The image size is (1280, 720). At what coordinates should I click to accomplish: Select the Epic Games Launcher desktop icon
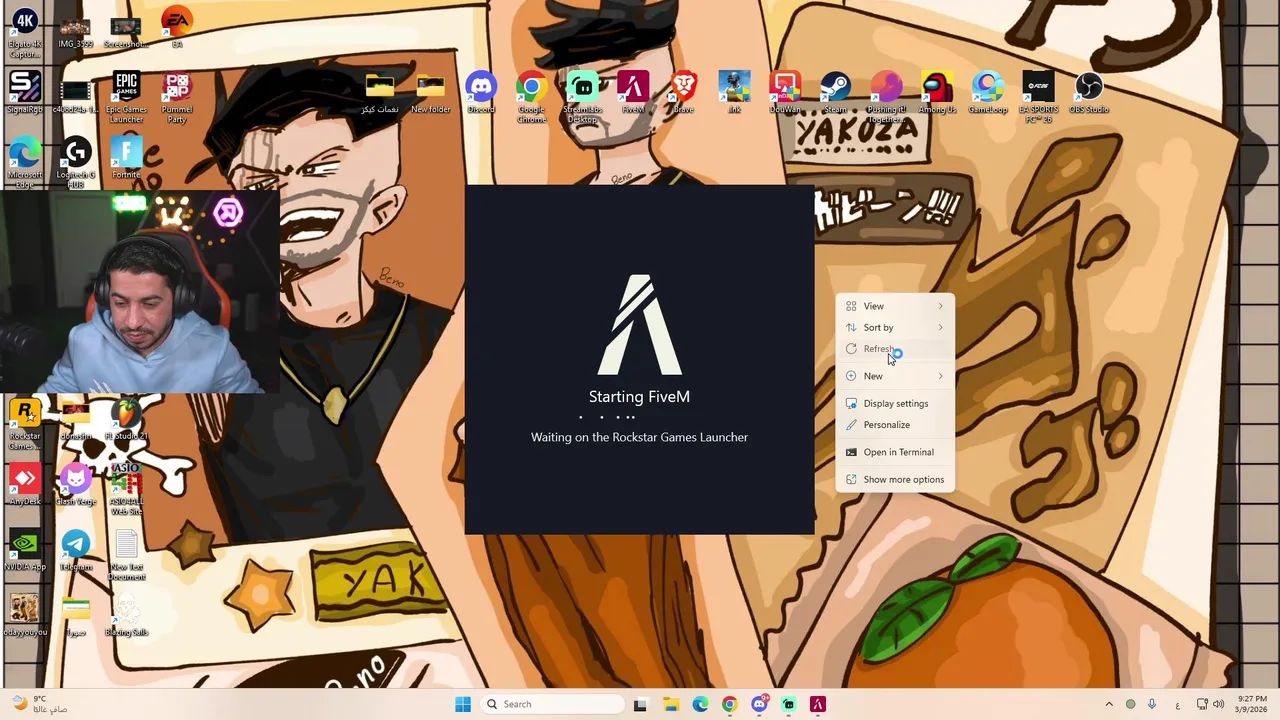pyautogui.click(x=126, y=96)
